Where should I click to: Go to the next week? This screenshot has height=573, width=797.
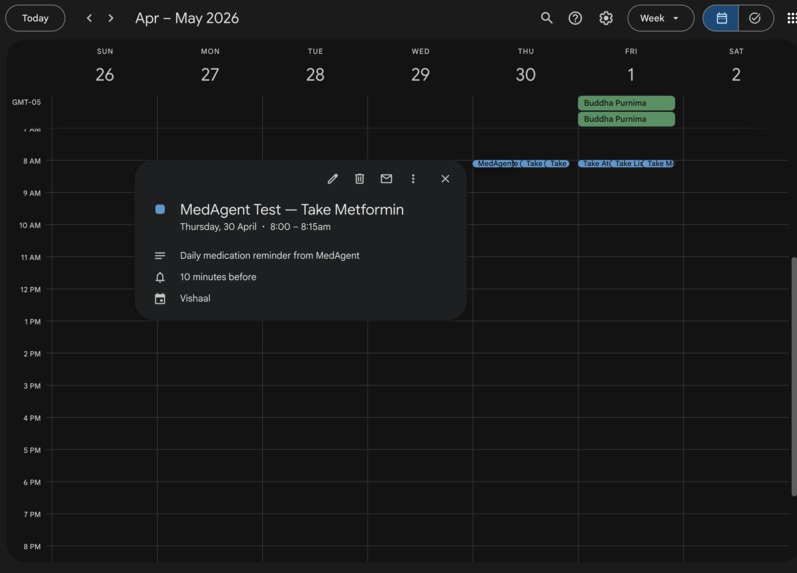[111, 18]
